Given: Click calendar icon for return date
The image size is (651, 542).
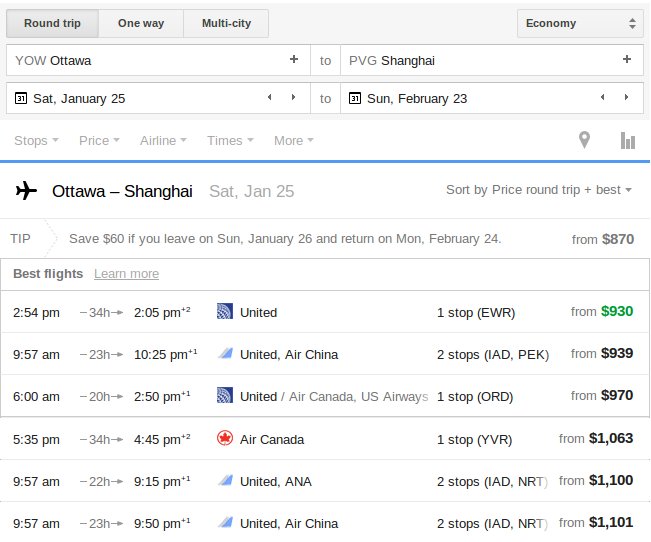Looking at the screenshot, I should 355,98.
